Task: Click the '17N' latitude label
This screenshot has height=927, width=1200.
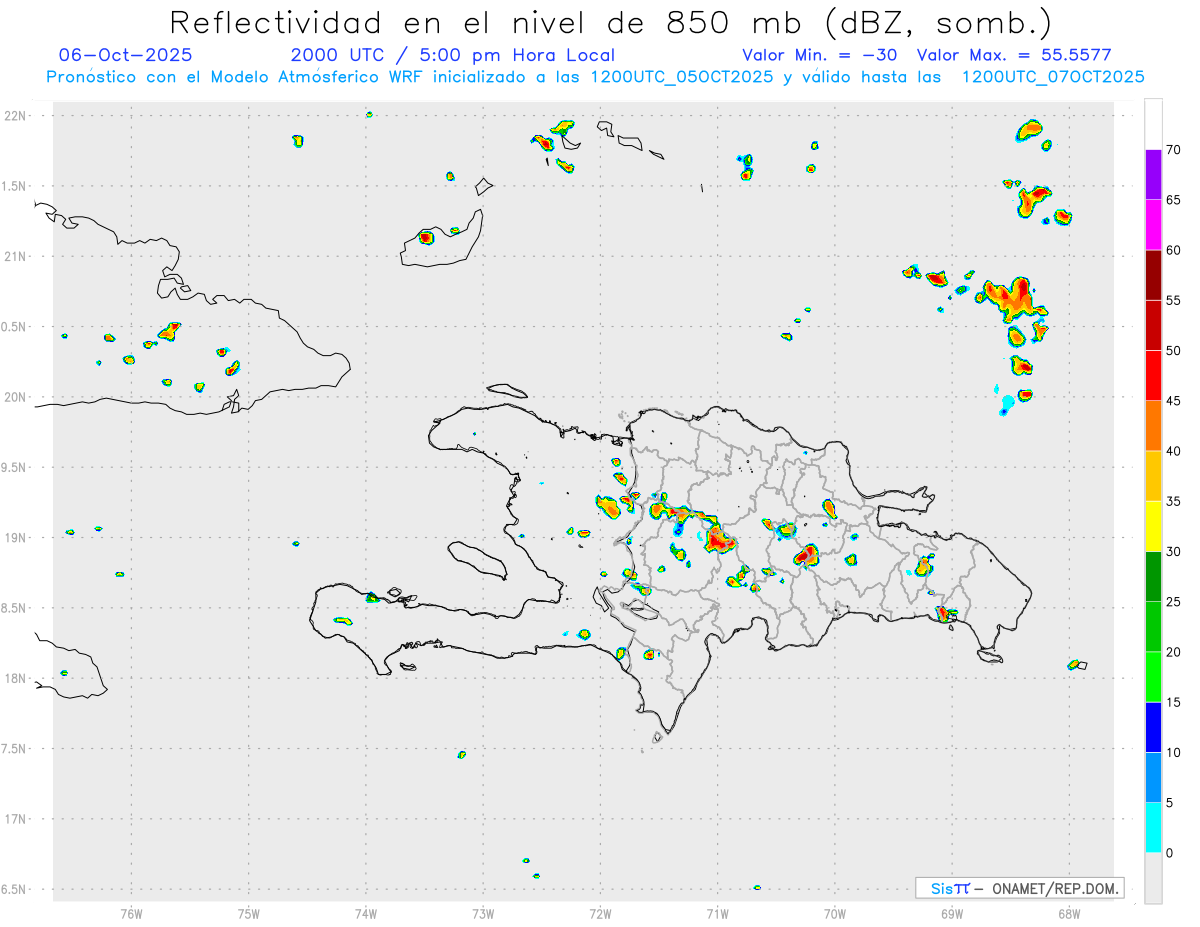Action: pos(15,819)
